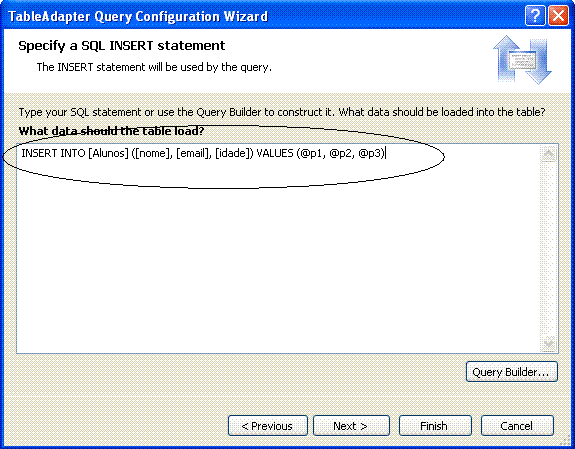Click the wizard title bar text
This screenshot has width=575, height=449.
point(138,17)
